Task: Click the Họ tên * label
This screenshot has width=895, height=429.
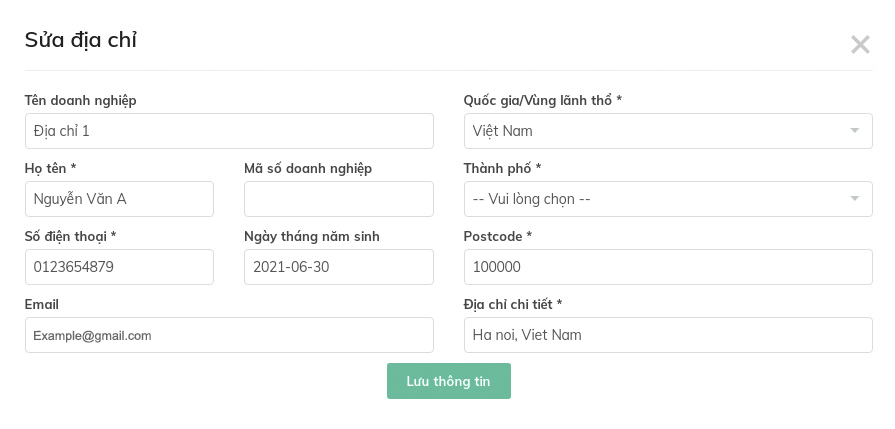Action: coord(51,168)
